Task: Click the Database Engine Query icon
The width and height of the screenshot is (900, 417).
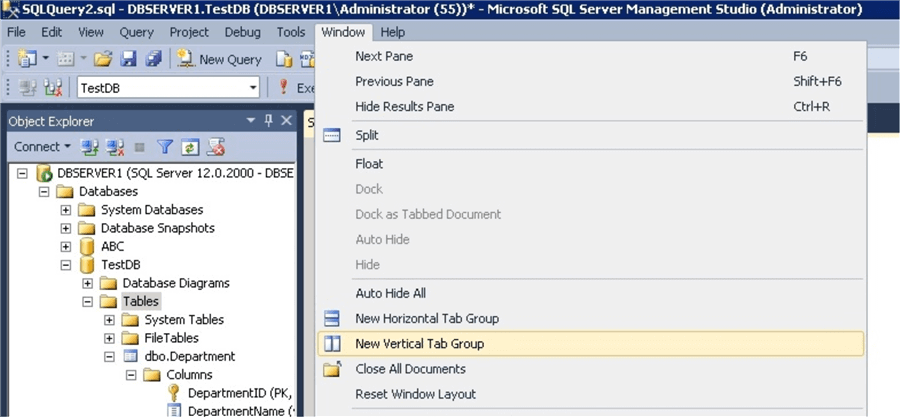Action: (284, 59)
